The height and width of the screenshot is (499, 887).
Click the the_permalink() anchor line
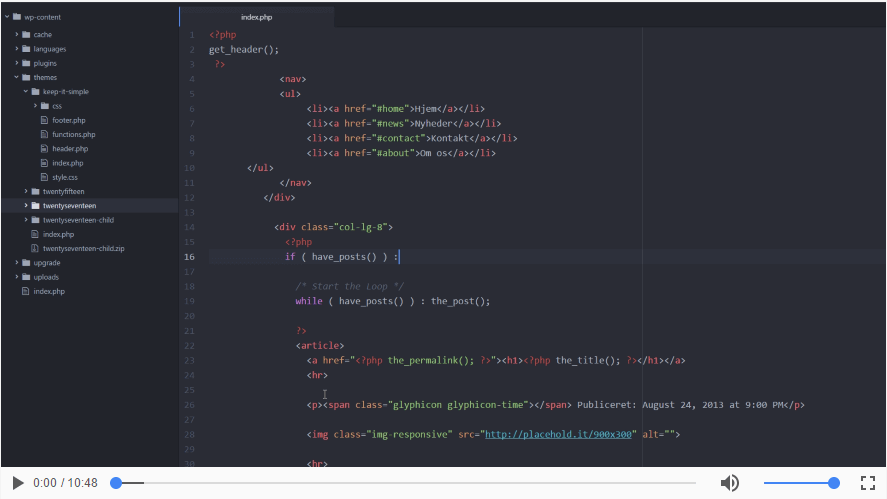(496, 360)
